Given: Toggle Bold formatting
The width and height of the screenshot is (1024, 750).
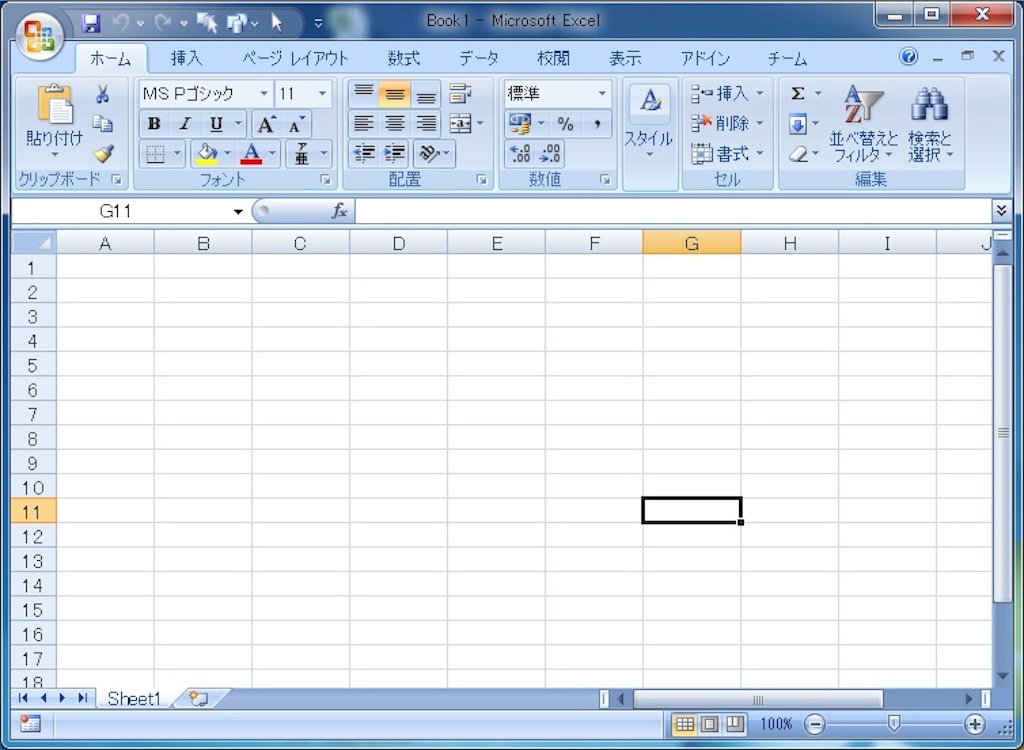Looking at the screenshot, I should (x=154, y=124).
